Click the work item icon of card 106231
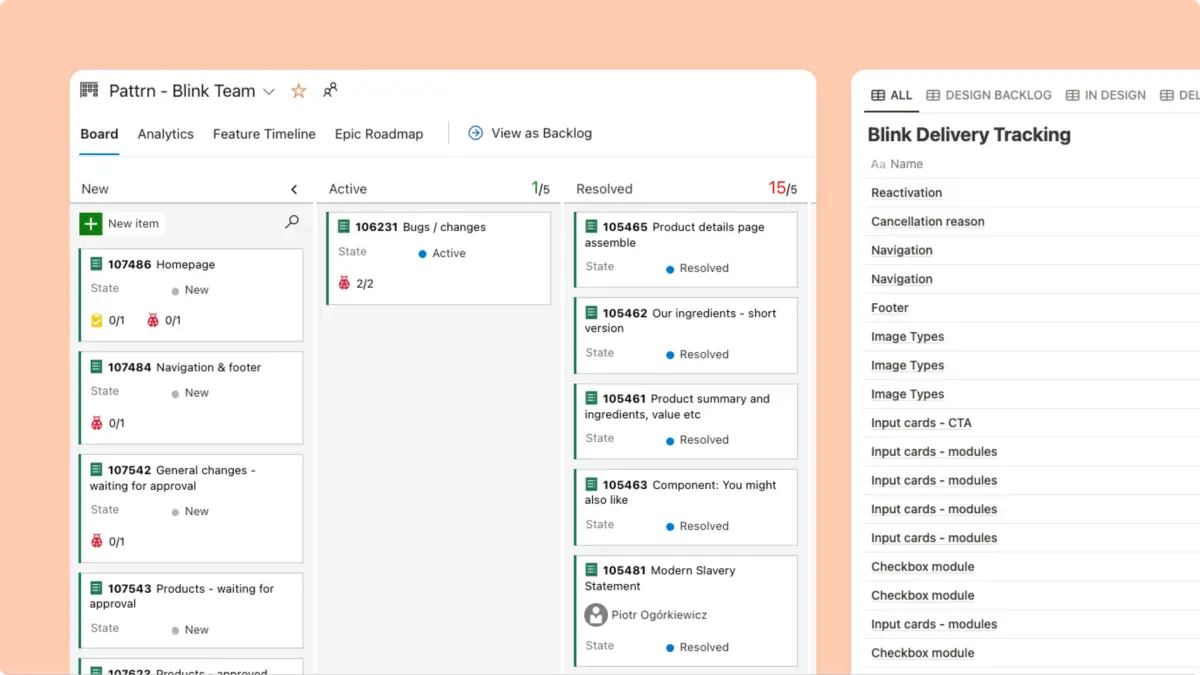The width and height of the screenshot is (1200, 675). pos(344,227)
